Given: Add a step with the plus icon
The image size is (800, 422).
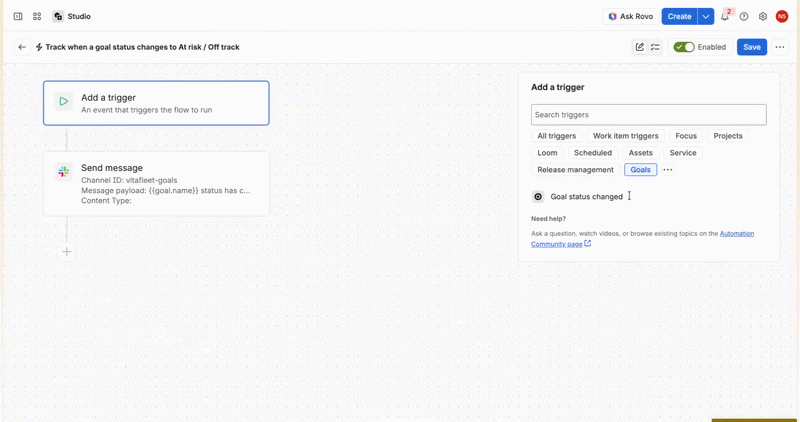Looking at the screenshot, I should [67, 252].
